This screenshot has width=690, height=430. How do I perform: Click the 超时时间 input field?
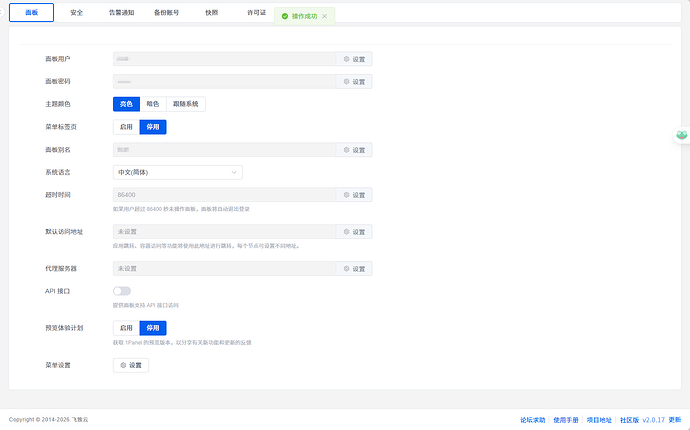[223, 195]
